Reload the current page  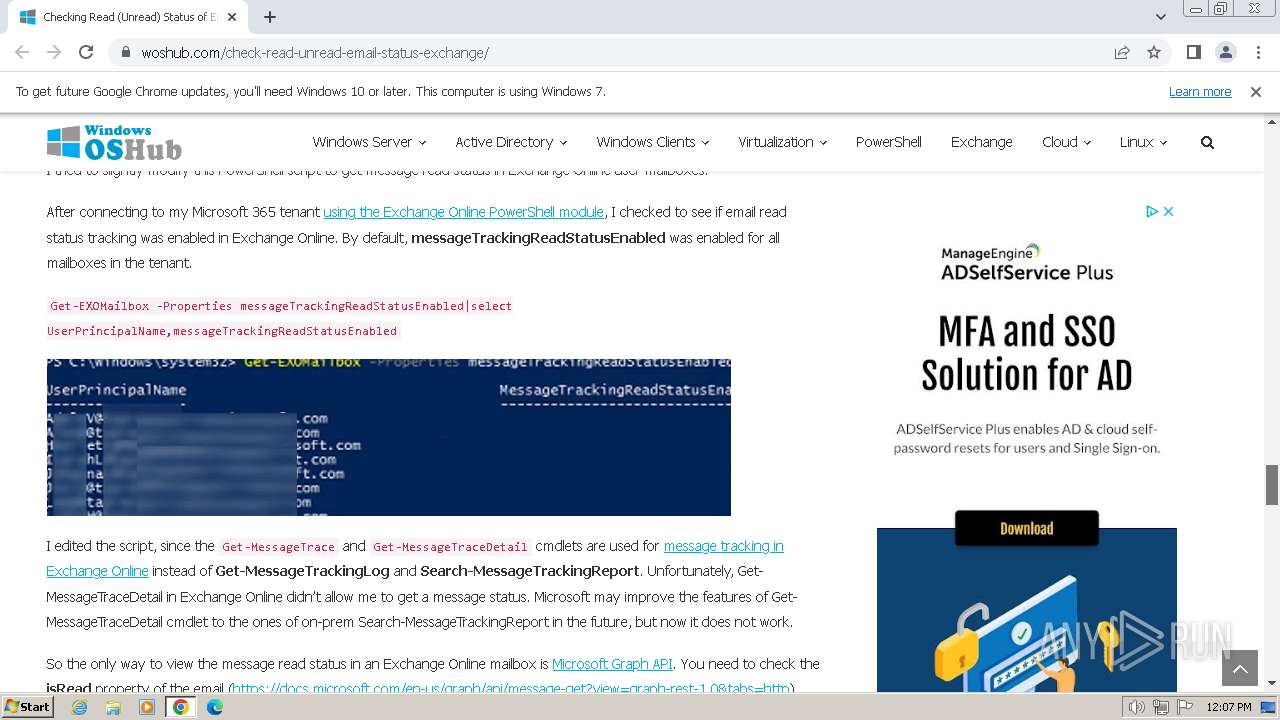click(86, 52)
